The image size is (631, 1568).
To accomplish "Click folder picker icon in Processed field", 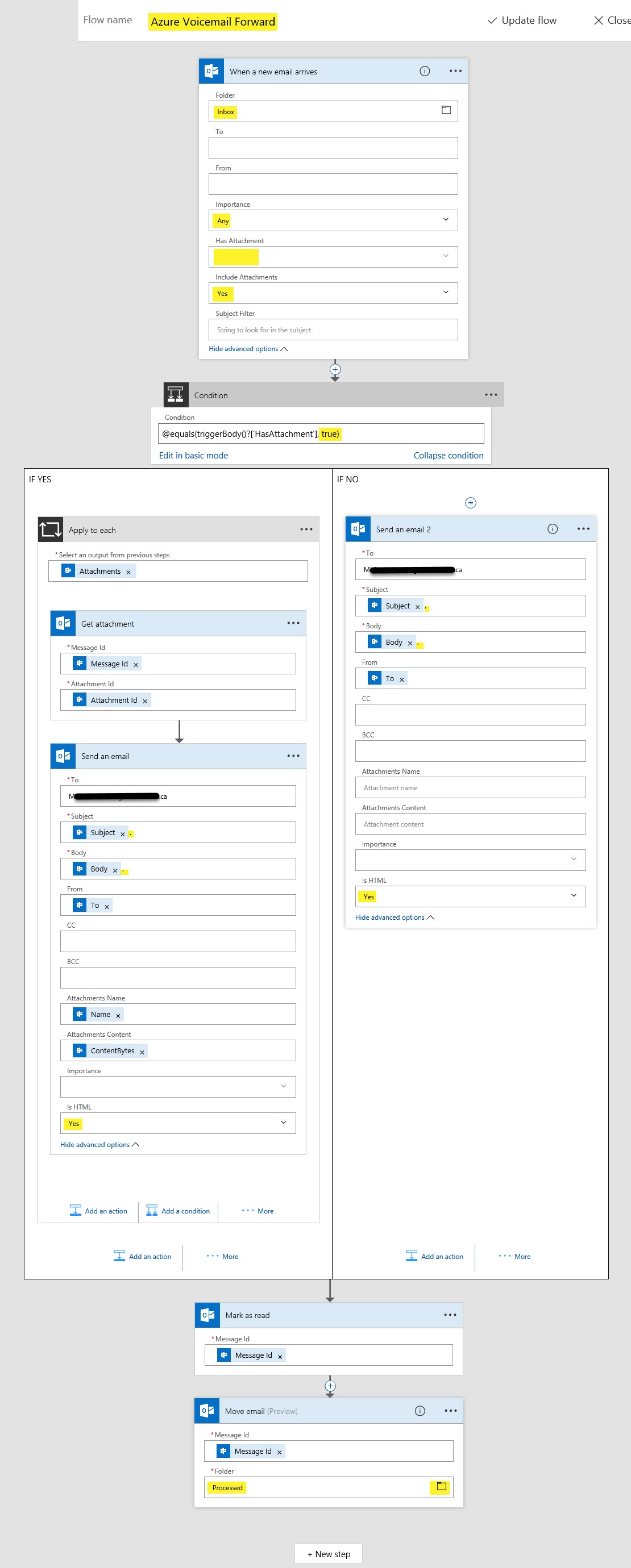I will click(441, 1486).
